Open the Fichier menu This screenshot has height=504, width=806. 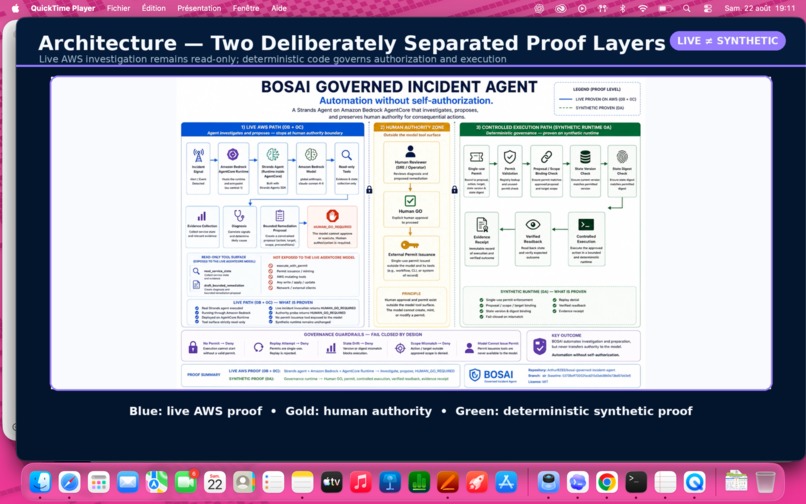(x=118, y=8)
